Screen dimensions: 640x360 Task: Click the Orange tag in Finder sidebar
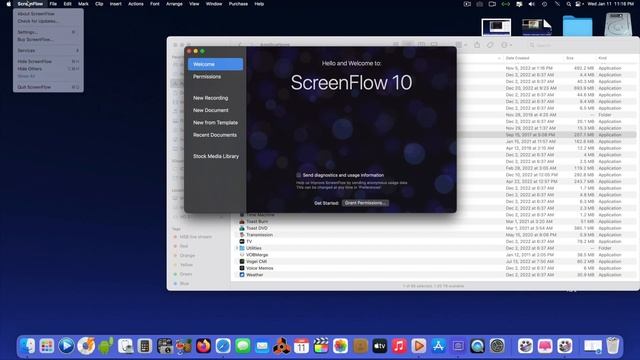pyautogui.click(x=187, y=256)
